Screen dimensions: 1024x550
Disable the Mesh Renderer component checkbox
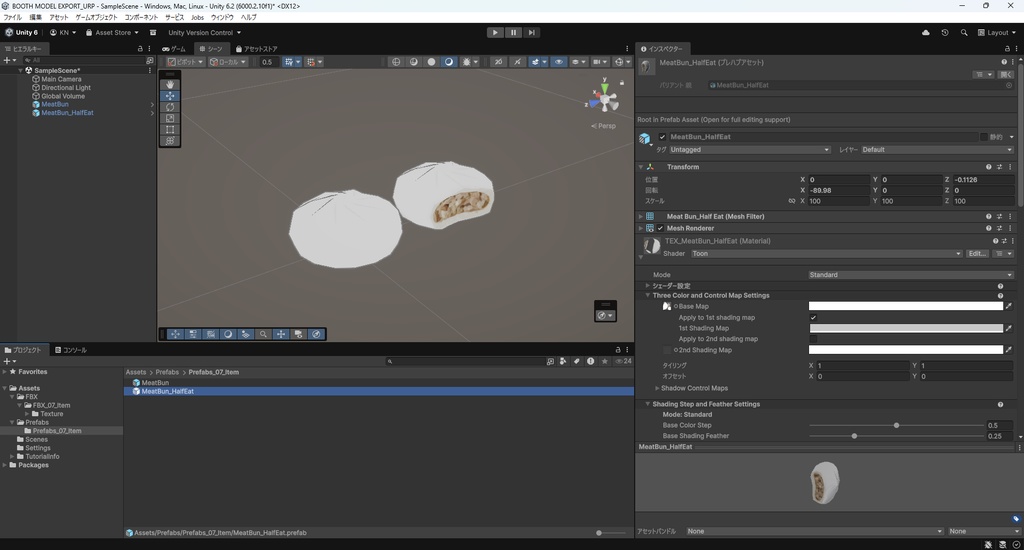coord(660,228)
